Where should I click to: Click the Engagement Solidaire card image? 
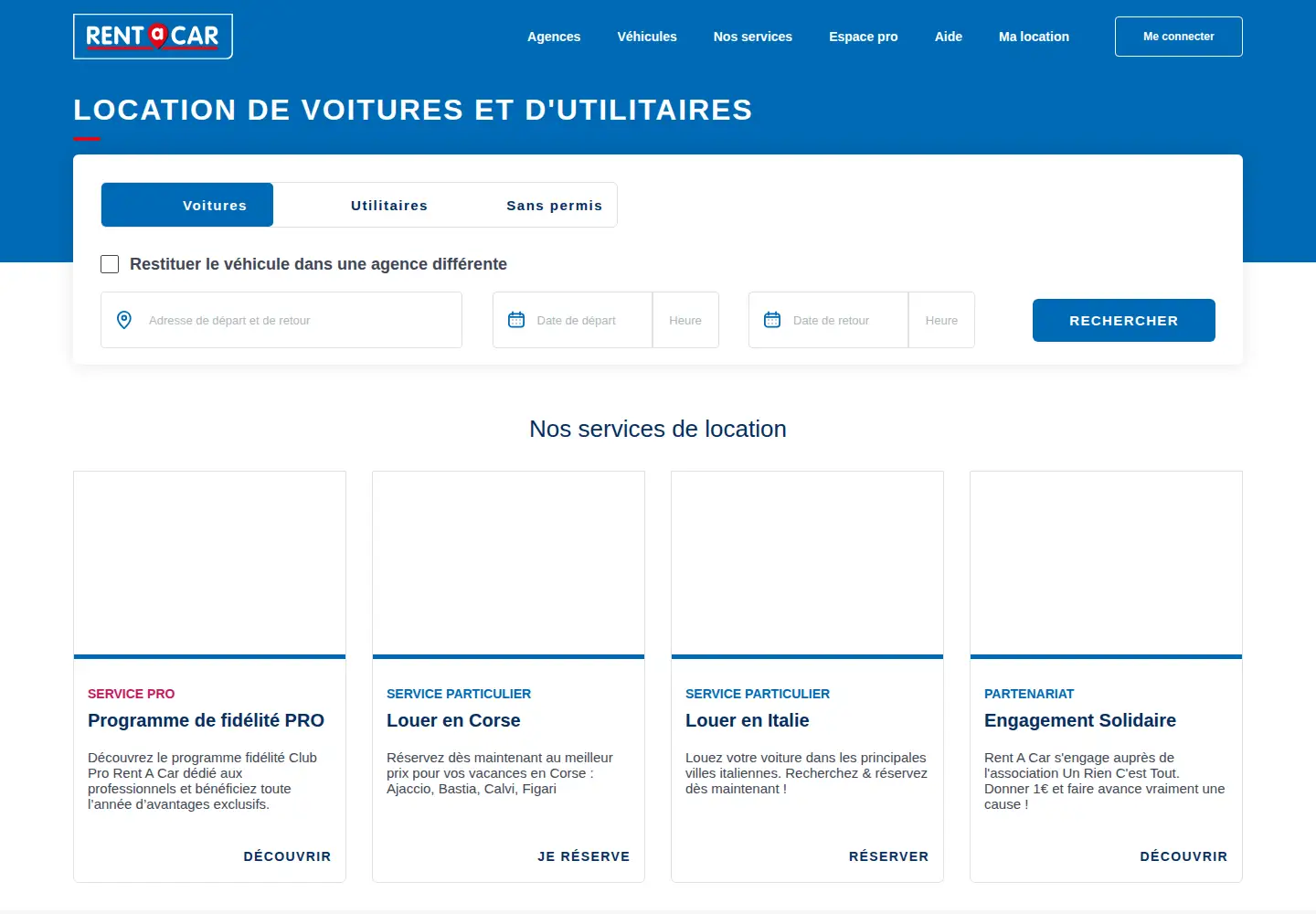point(1106,563)
